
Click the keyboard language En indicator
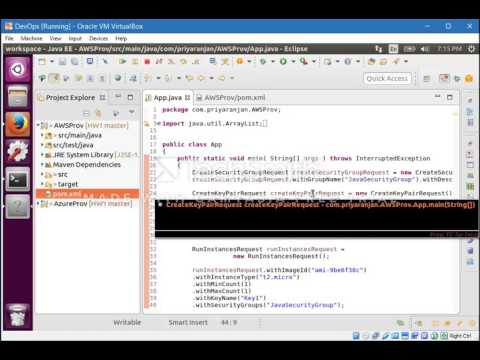tap(393, 49)
